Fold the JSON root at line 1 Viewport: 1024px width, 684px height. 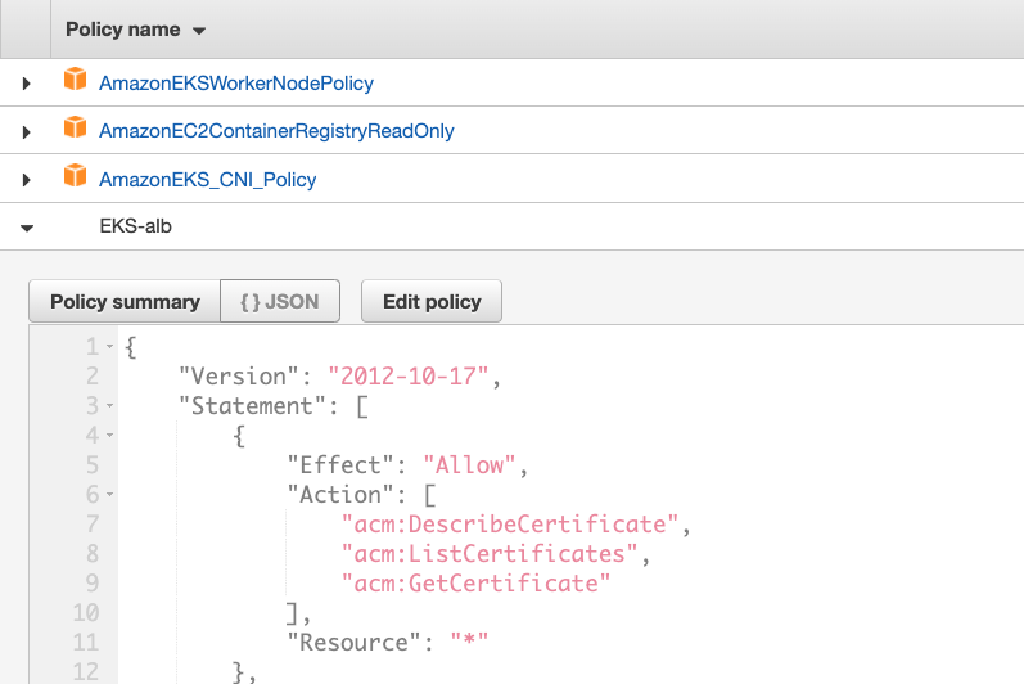point(109,348)
